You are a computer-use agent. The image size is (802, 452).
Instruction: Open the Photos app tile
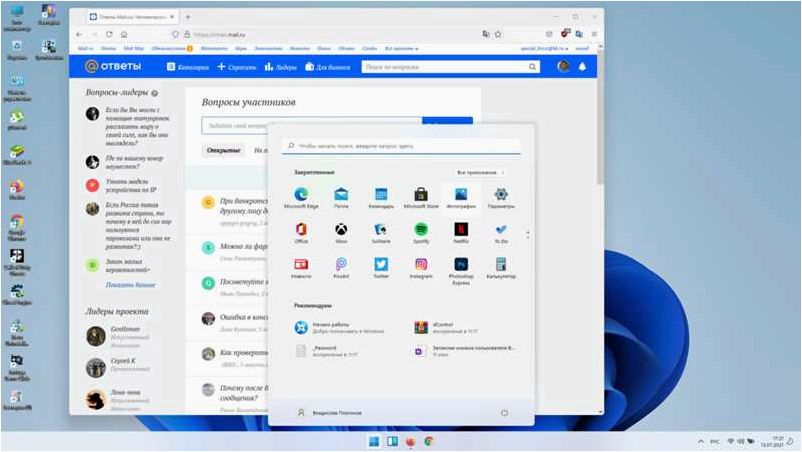click(x=461, y=197)
